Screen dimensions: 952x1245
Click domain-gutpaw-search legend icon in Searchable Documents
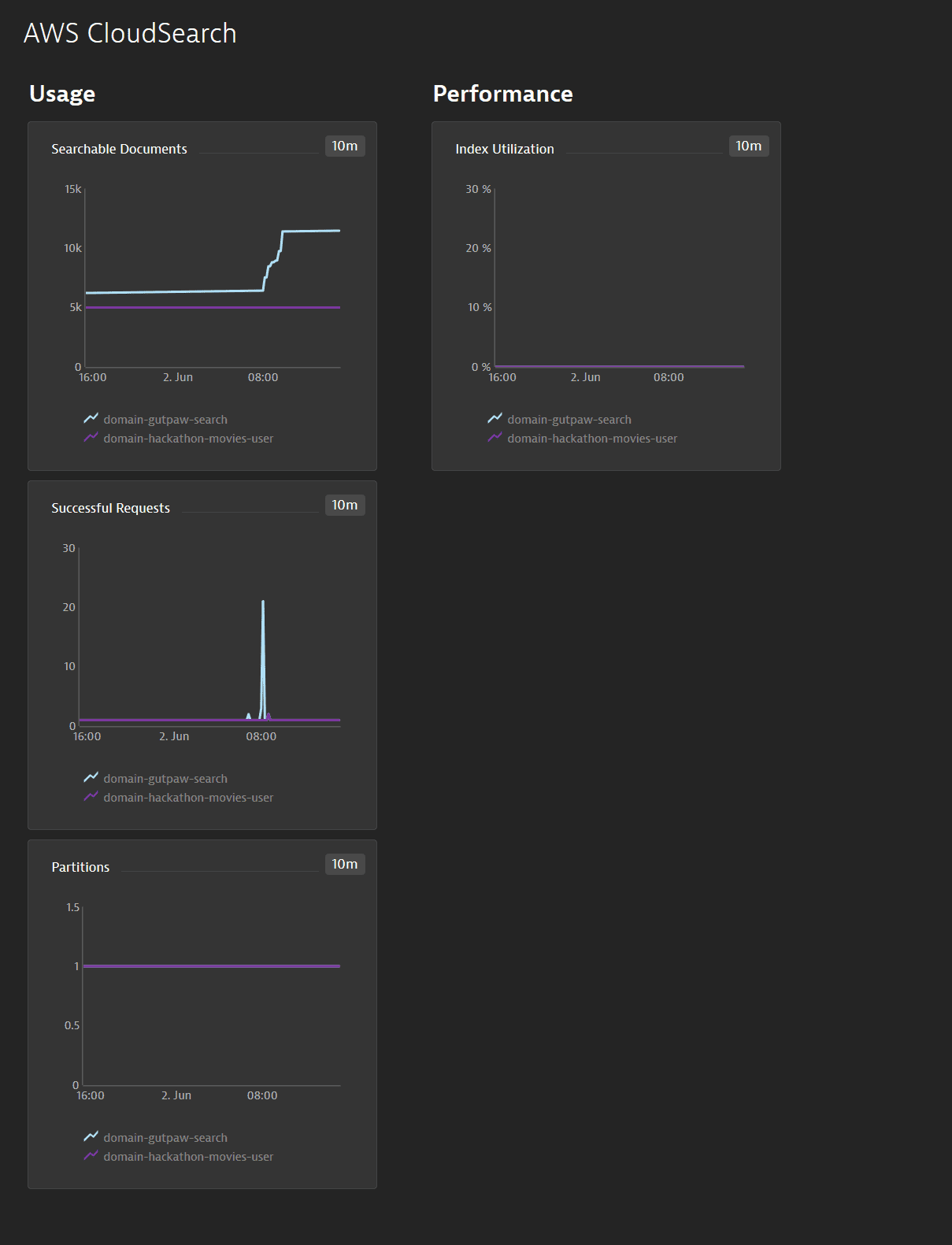(91, 418)
